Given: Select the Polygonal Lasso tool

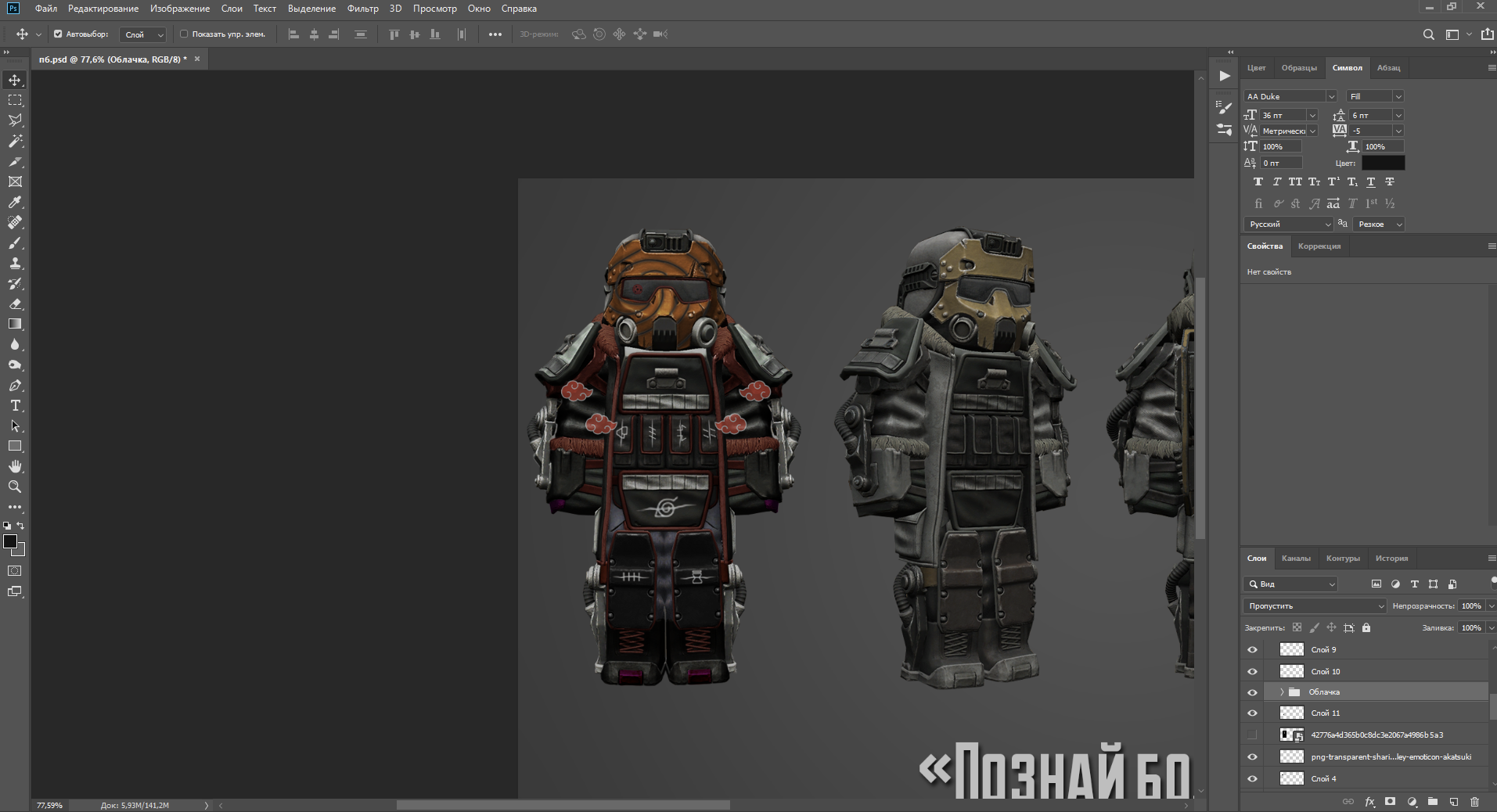Looking at the screenshot, I should [15, 120].
